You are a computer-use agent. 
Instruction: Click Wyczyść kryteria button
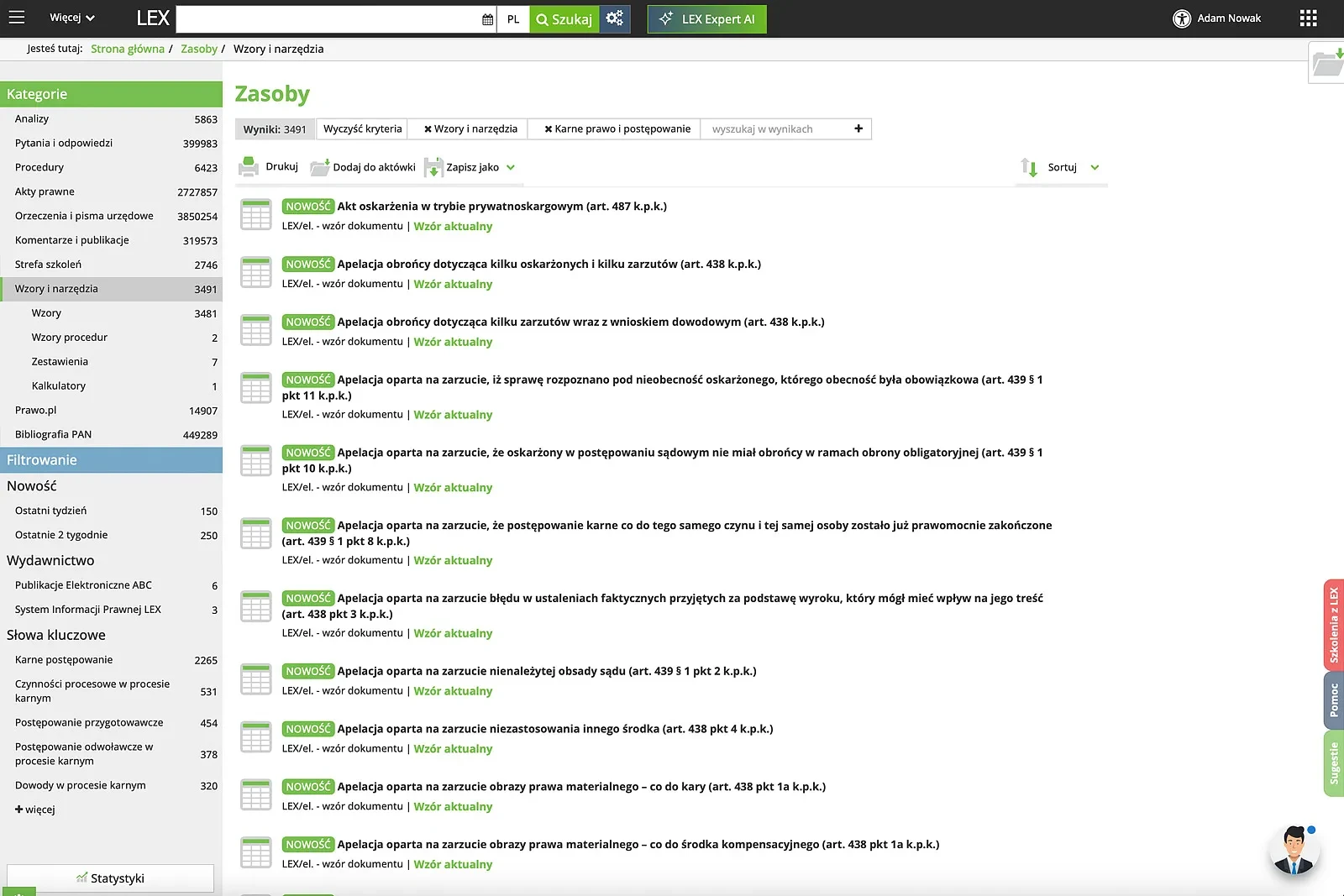(x=363, y=128)
